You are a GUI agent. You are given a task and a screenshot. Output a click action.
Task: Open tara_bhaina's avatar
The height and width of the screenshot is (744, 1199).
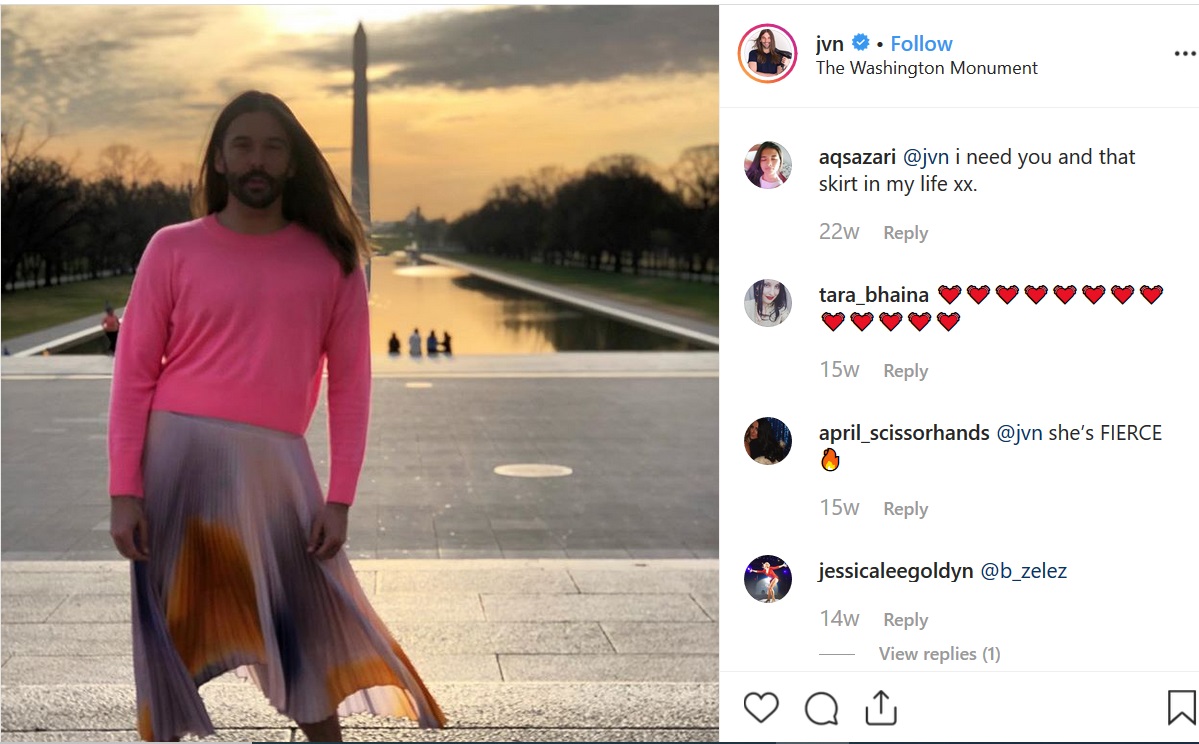768,302
